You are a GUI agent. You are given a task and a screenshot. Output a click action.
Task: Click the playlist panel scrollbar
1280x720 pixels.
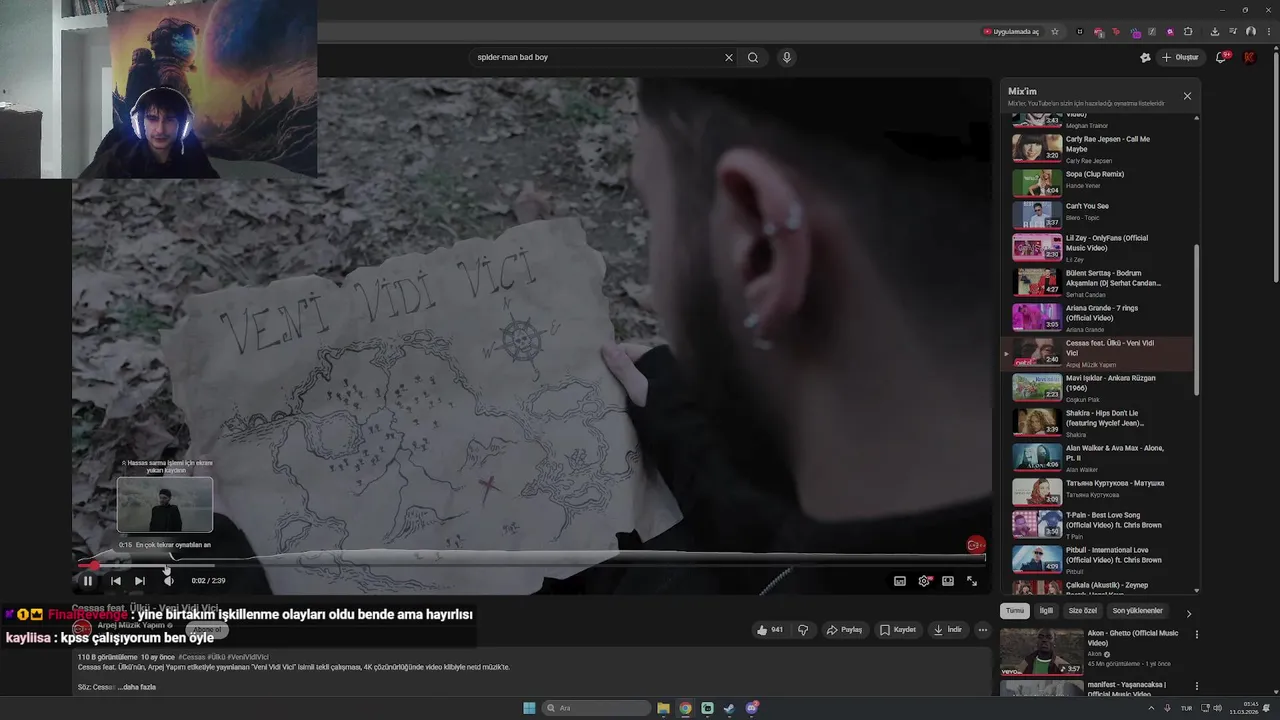pos(1197,318)
